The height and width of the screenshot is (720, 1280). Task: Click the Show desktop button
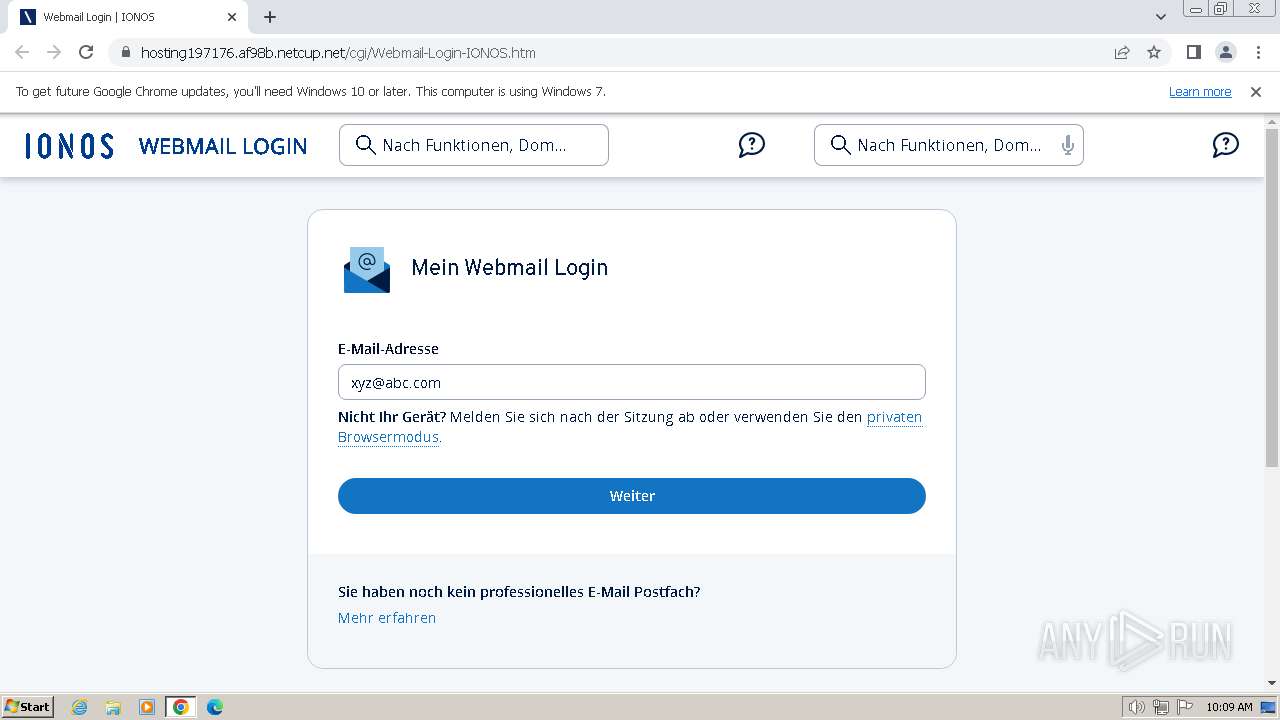pos(1268,707)
